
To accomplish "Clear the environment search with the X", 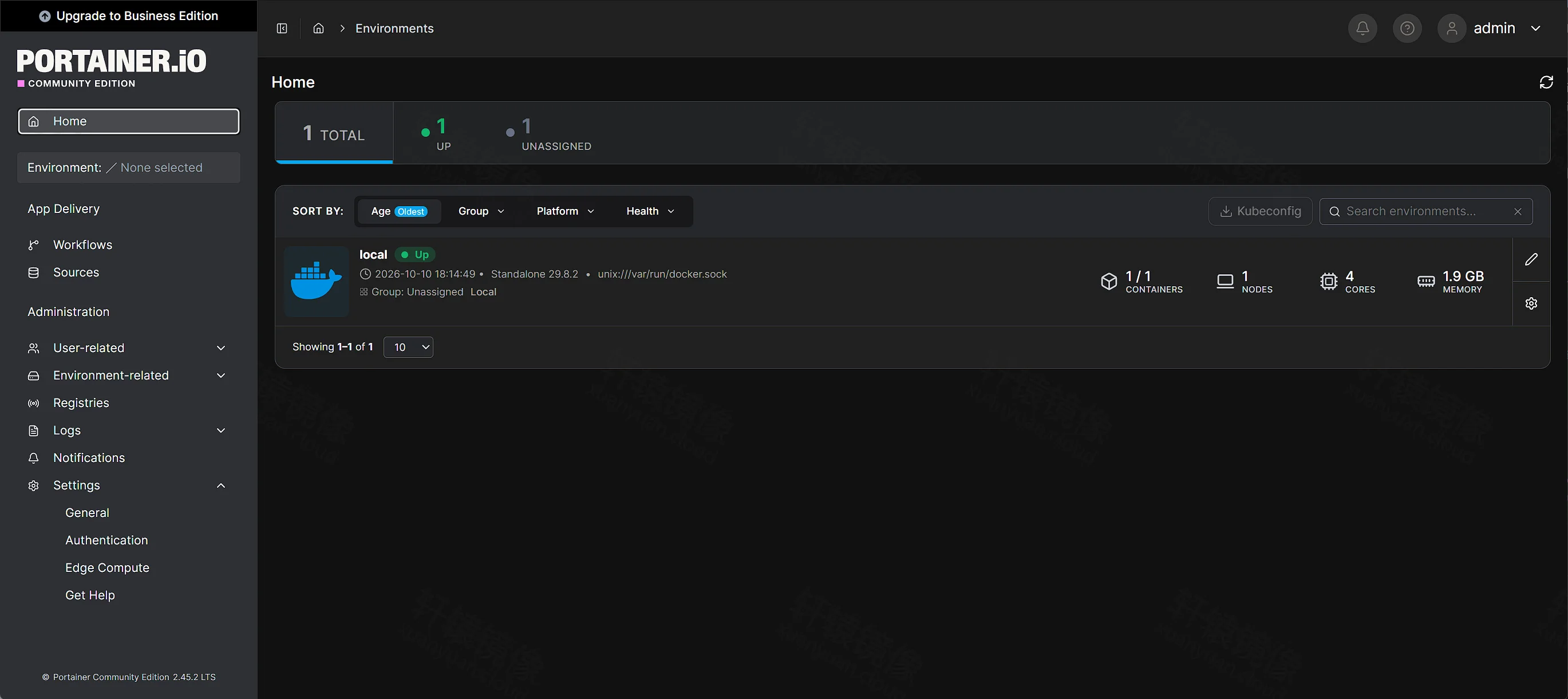I will (x=1518, y=211).
